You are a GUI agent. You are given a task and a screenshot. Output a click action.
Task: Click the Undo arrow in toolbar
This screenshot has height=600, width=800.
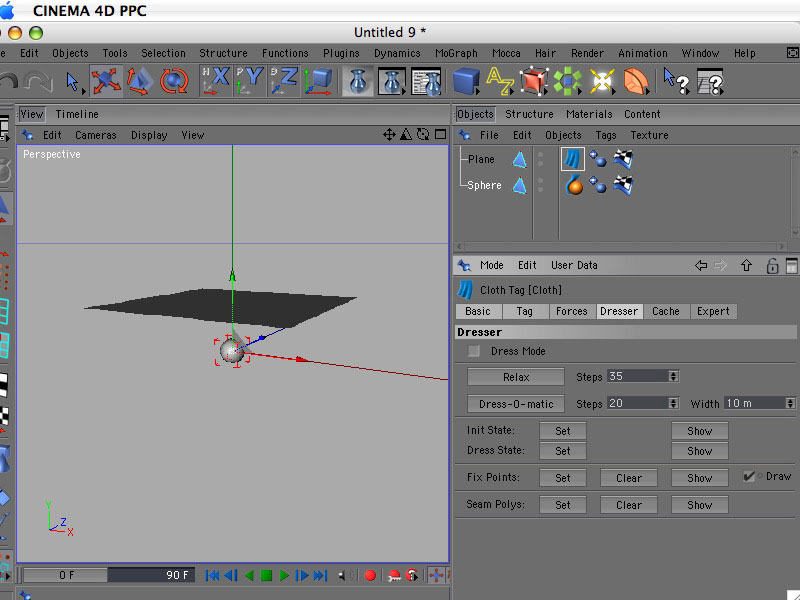pos(9,81)
